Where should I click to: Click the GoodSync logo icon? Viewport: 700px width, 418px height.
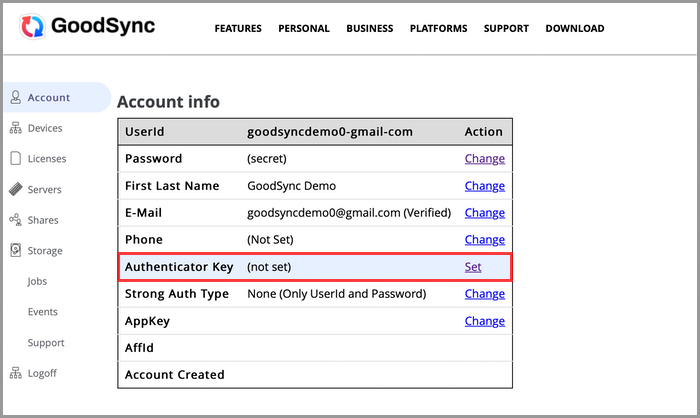[x=32, y=26]
